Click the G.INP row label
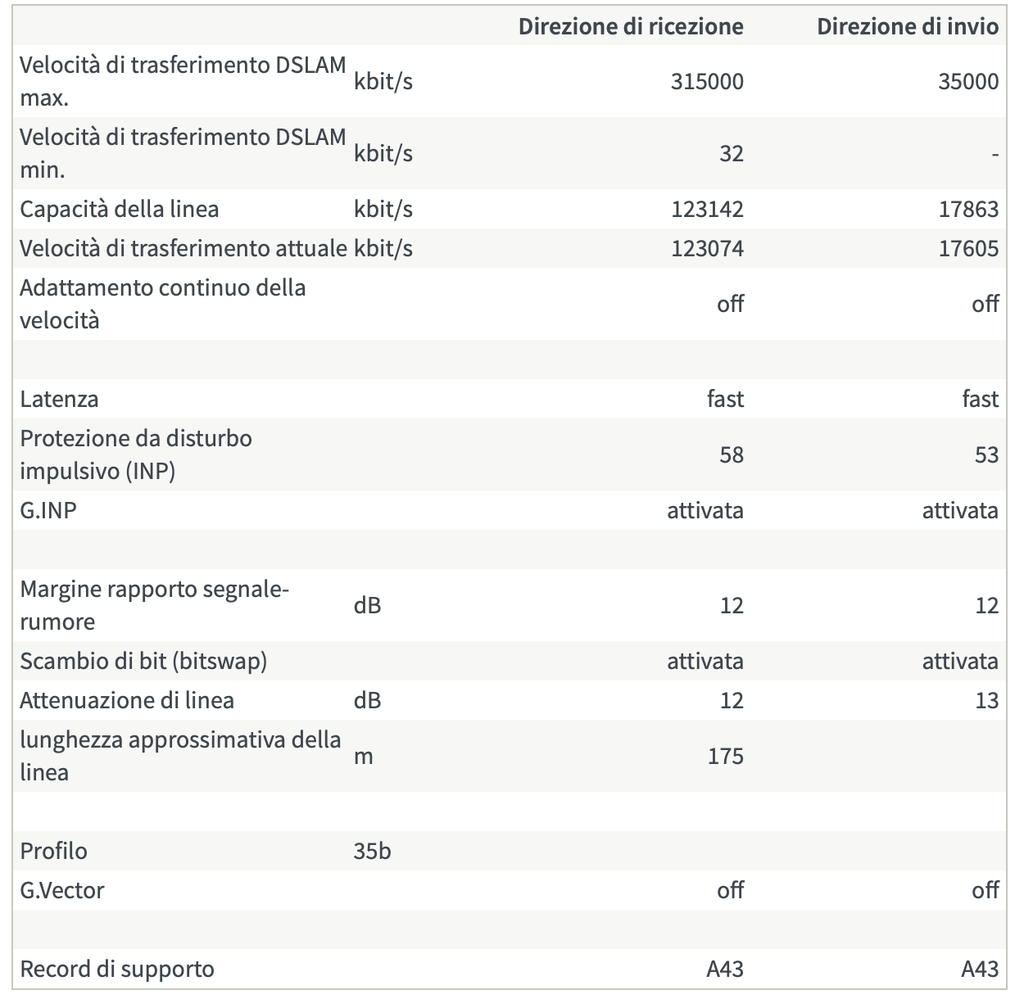The height and width of the screenshot is (1008, 1024). click(48, 510)
